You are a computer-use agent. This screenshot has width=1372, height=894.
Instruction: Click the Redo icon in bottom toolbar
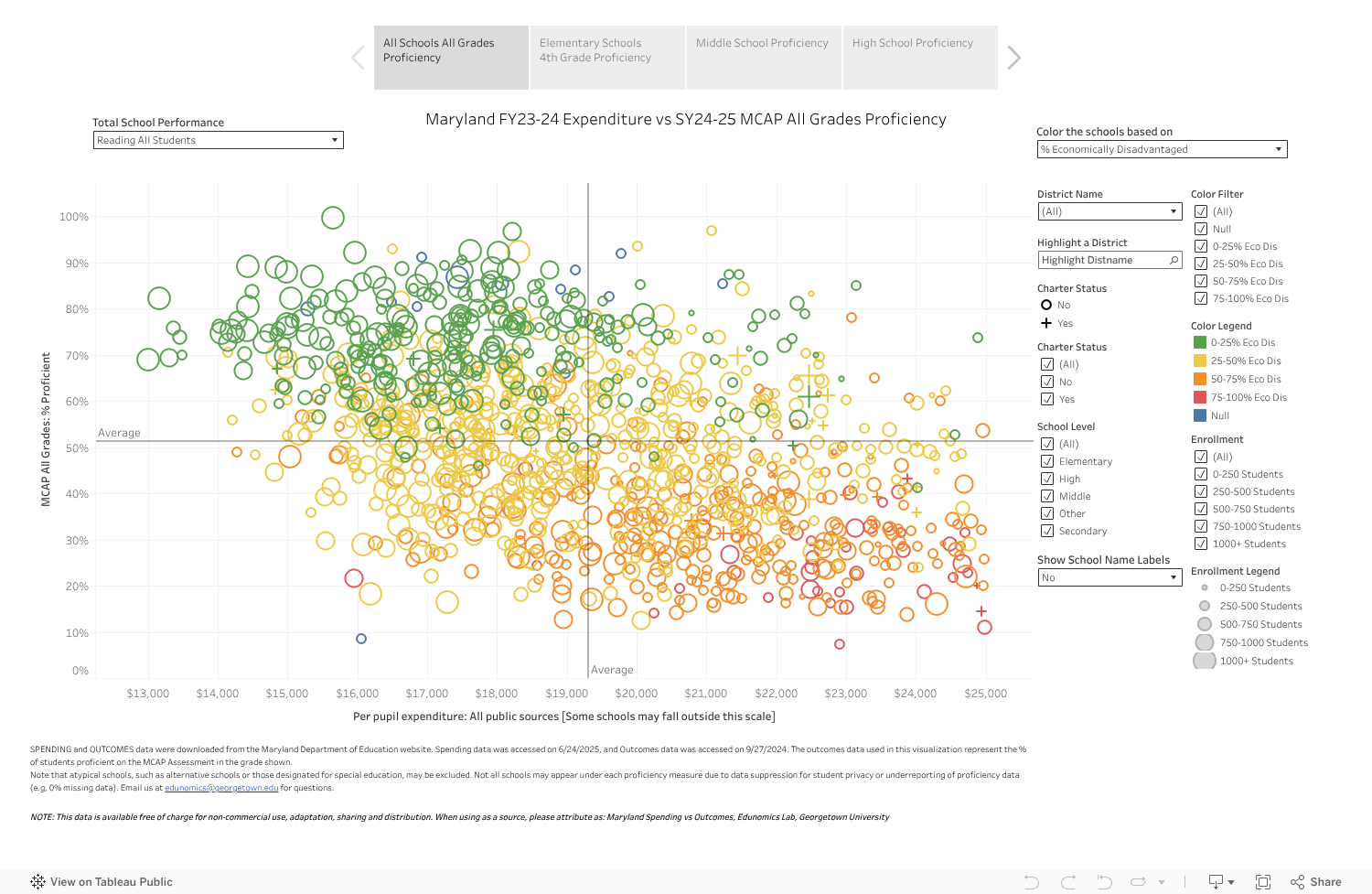[1068, 881]
